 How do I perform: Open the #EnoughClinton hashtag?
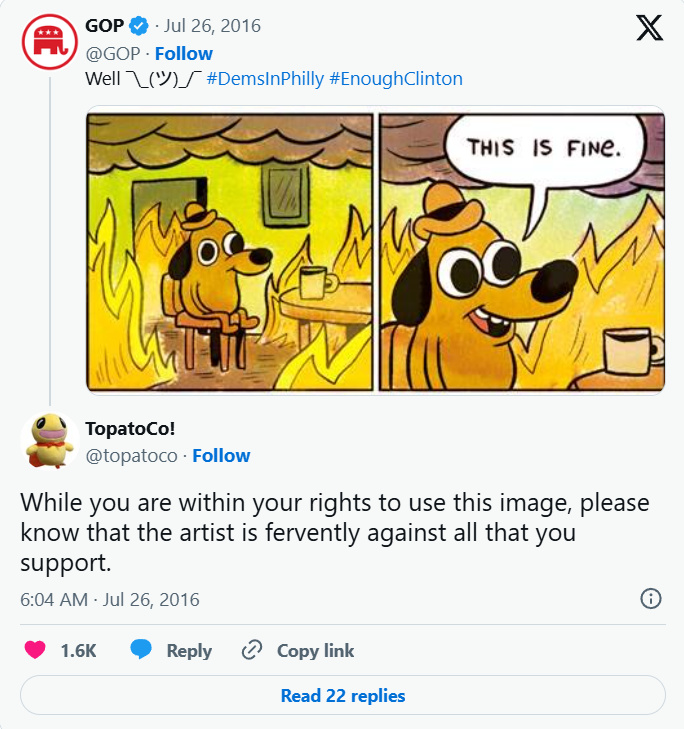[x=395, y=79]
